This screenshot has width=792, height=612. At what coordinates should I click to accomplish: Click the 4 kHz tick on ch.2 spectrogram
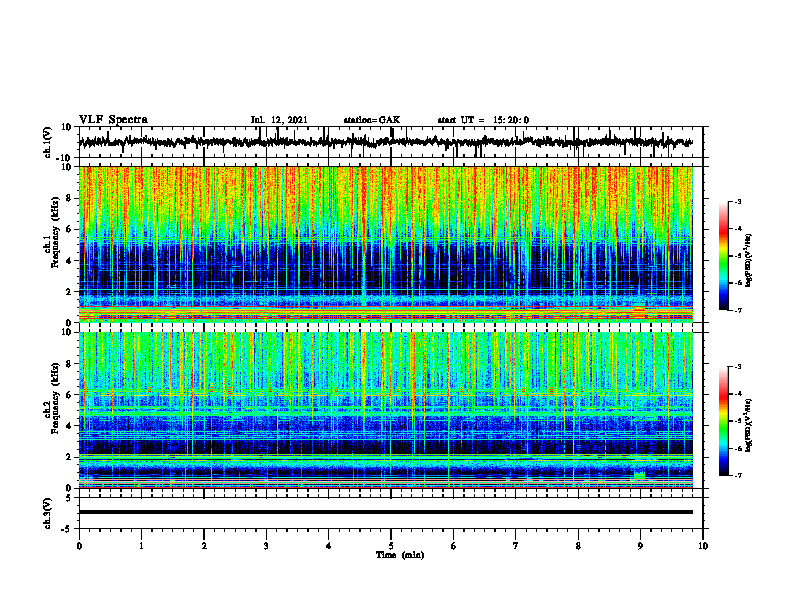[70, 426]
